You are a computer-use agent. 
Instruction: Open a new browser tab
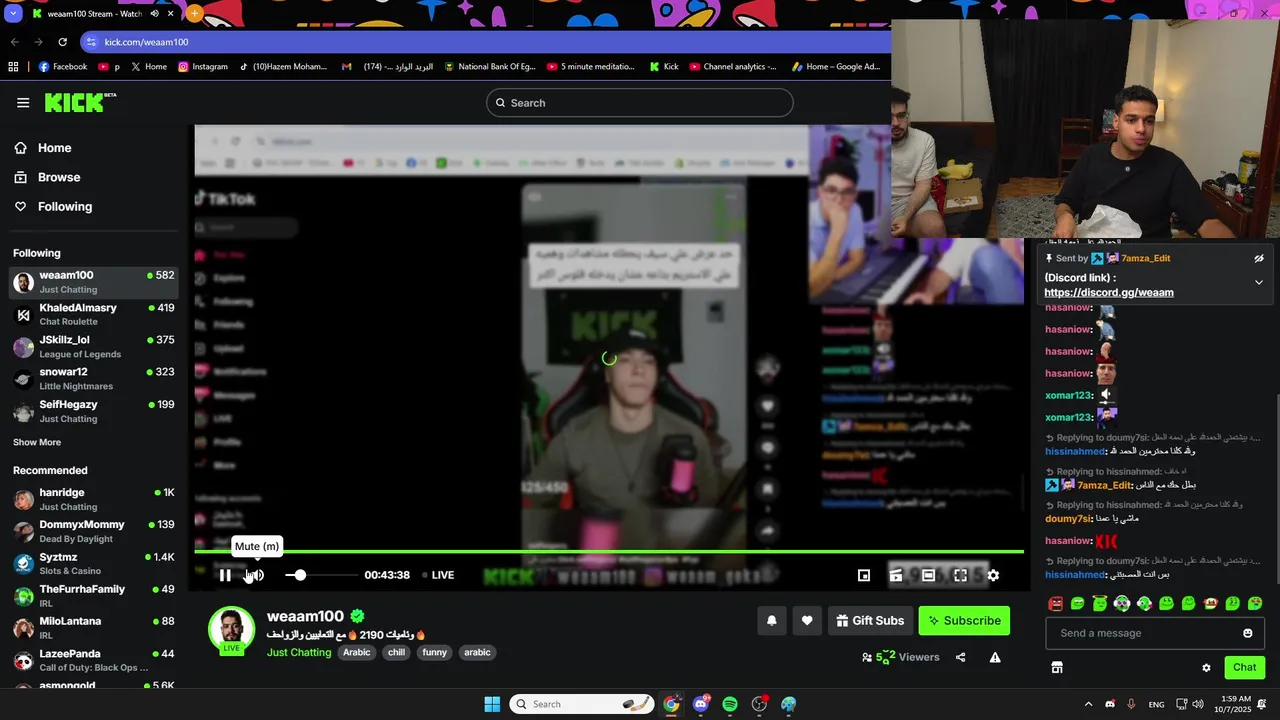[194, 14]
